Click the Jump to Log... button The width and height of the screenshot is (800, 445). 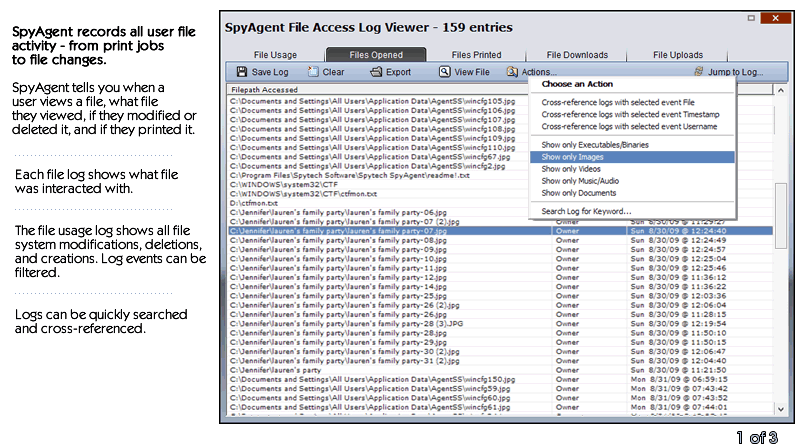click(x=735, y=72)
